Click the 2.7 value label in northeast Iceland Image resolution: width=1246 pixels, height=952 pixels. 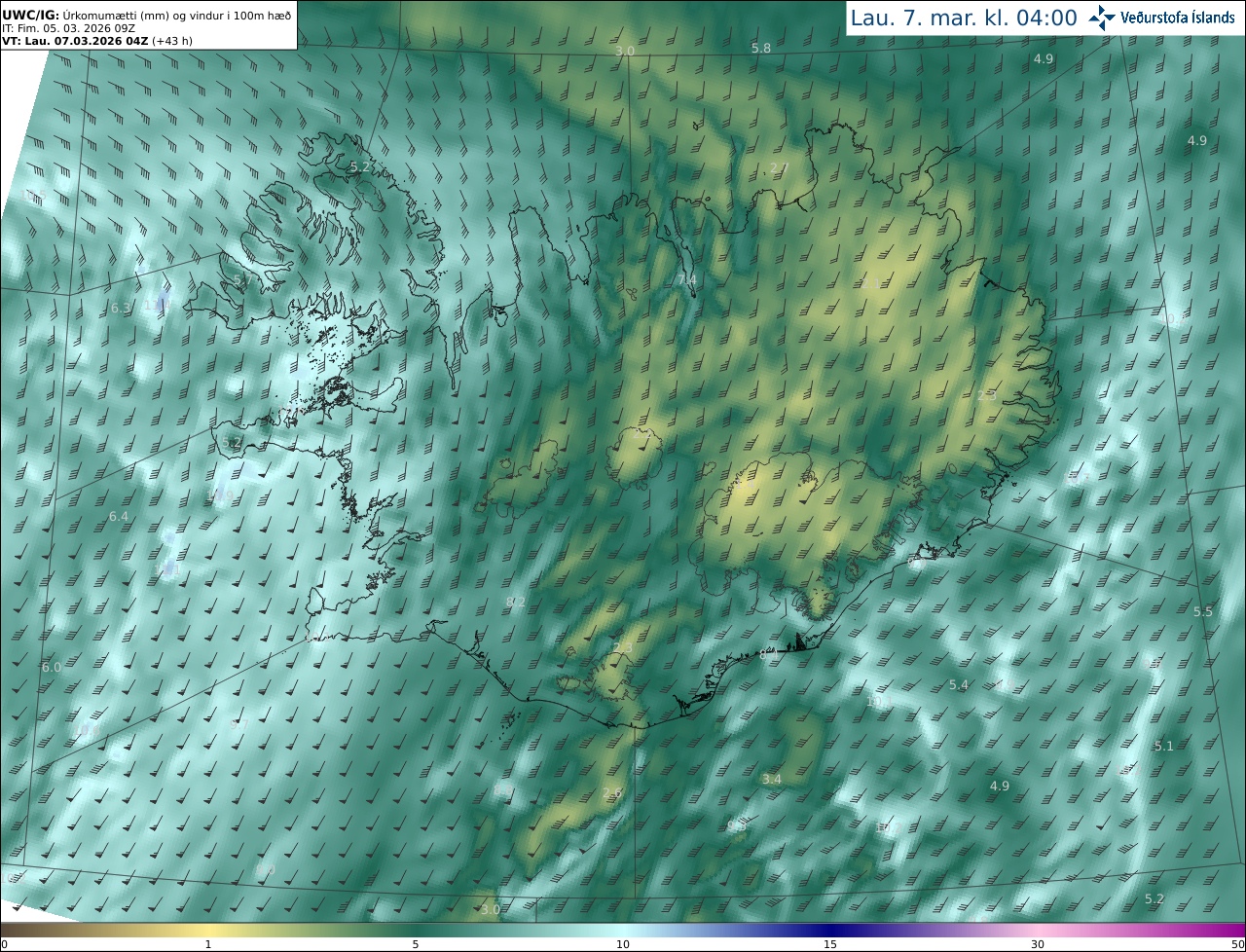[x=779, y=168]
